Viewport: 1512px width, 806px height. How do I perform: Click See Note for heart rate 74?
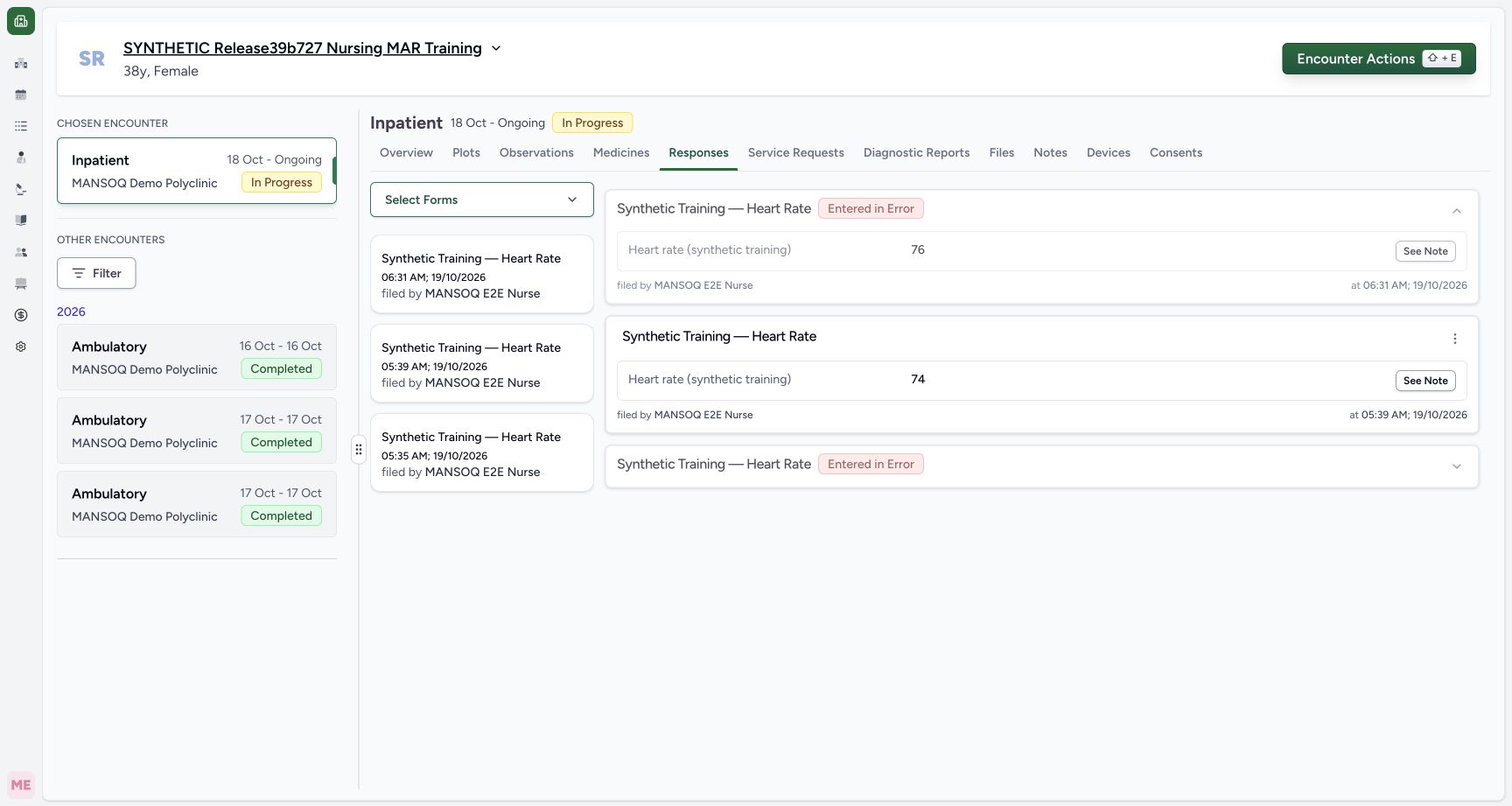1425,381
